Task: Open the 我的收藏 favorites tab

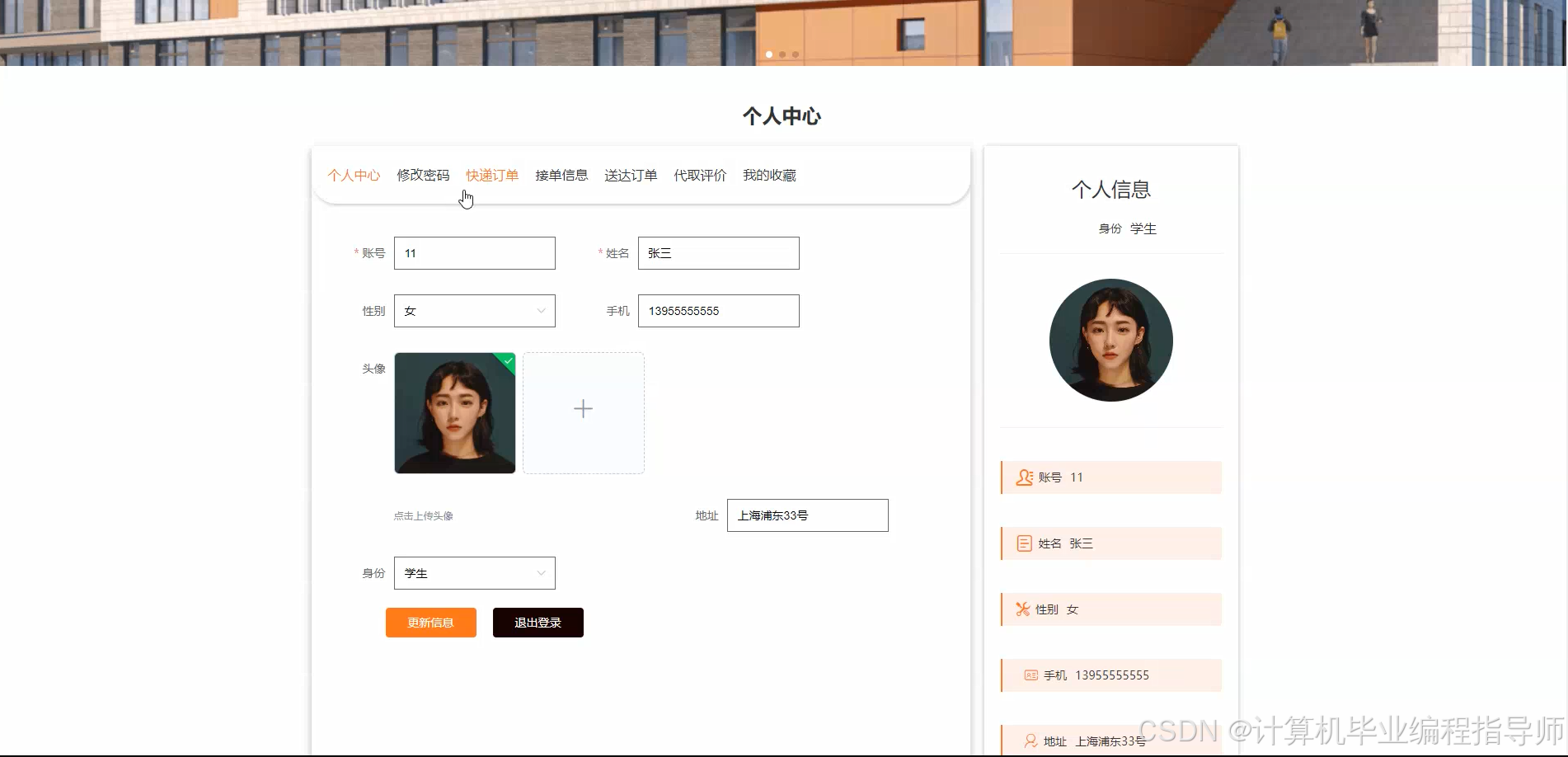Action: 768,175
